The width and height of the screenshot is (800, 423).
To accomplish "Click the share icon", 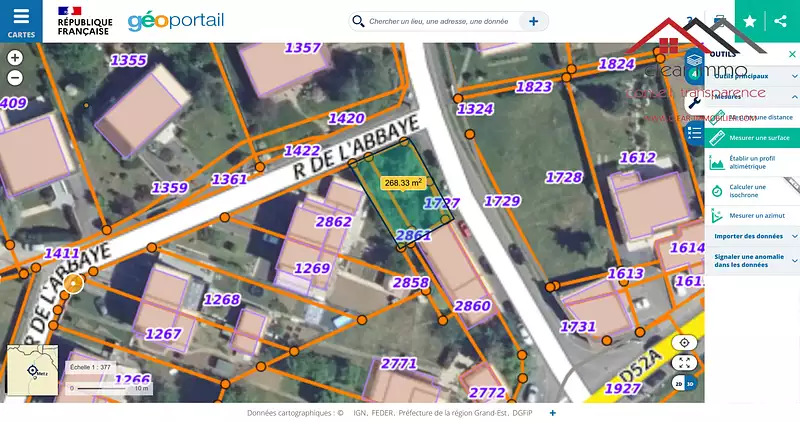I will (781, 21).
